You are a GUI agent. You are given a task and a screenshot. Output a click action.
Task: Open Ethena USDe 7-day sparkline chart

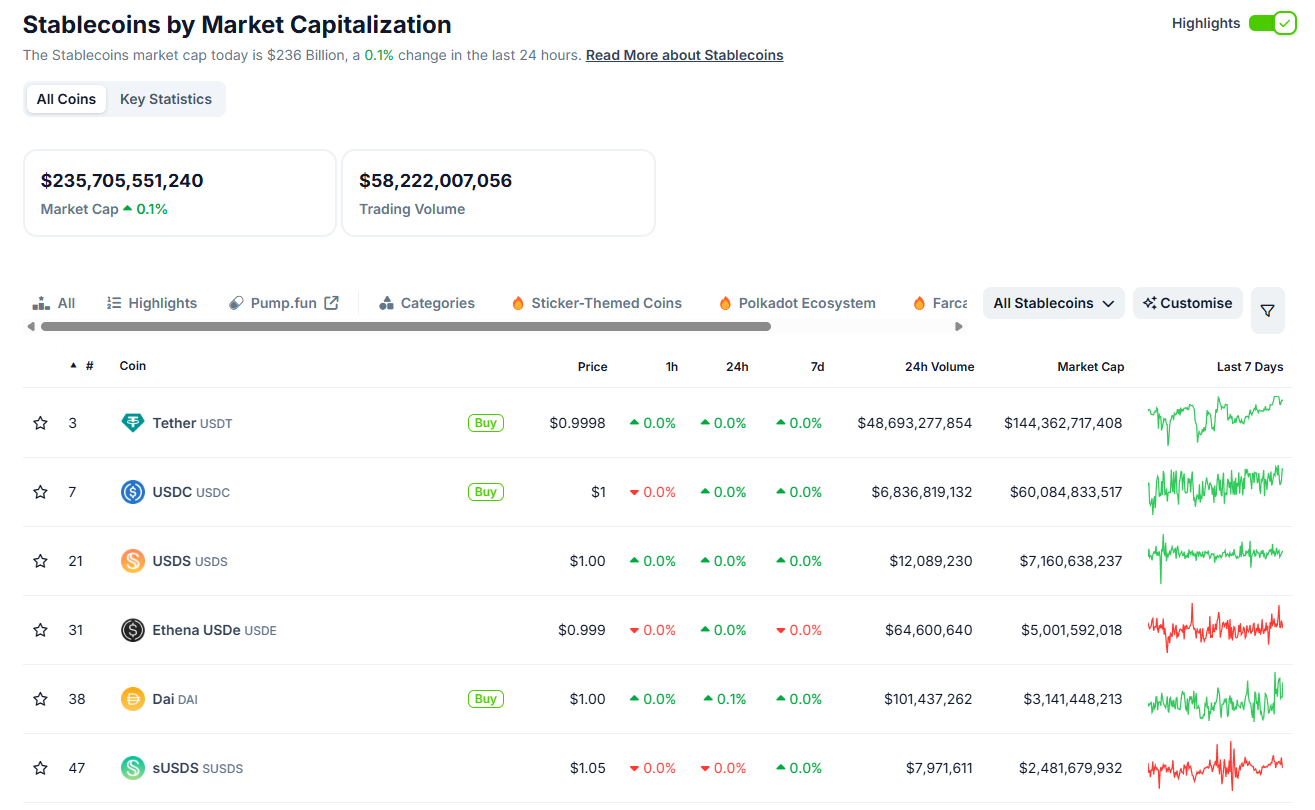[1216, 628]
